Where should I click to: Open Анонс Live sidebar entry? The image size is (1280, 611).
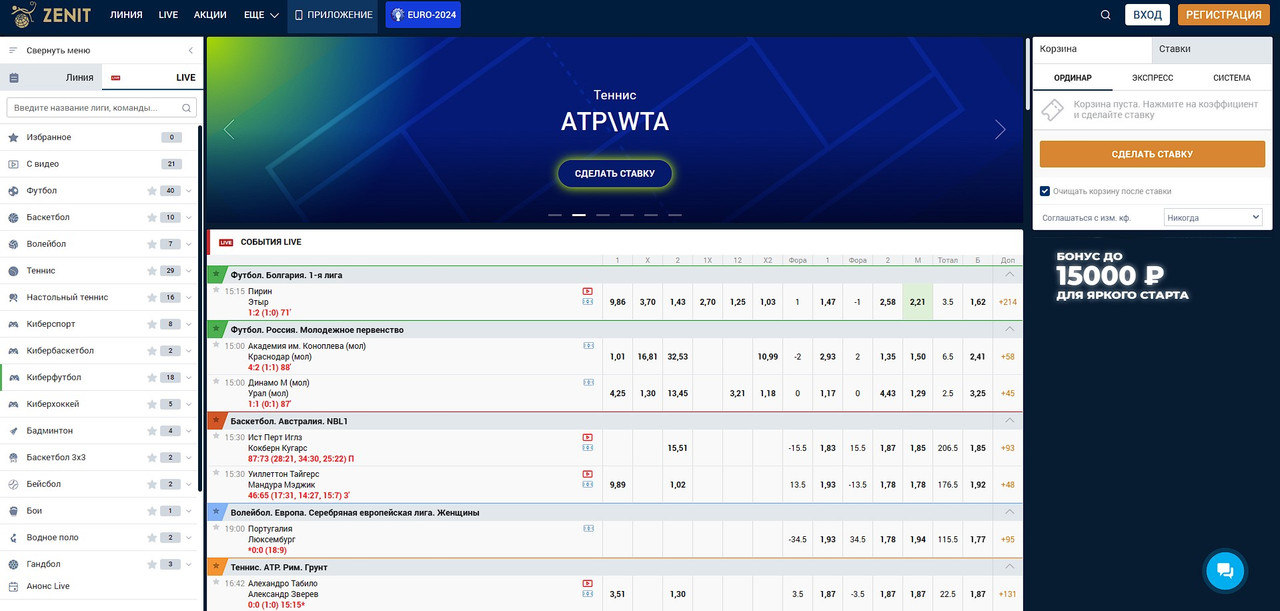click(100, 587)
